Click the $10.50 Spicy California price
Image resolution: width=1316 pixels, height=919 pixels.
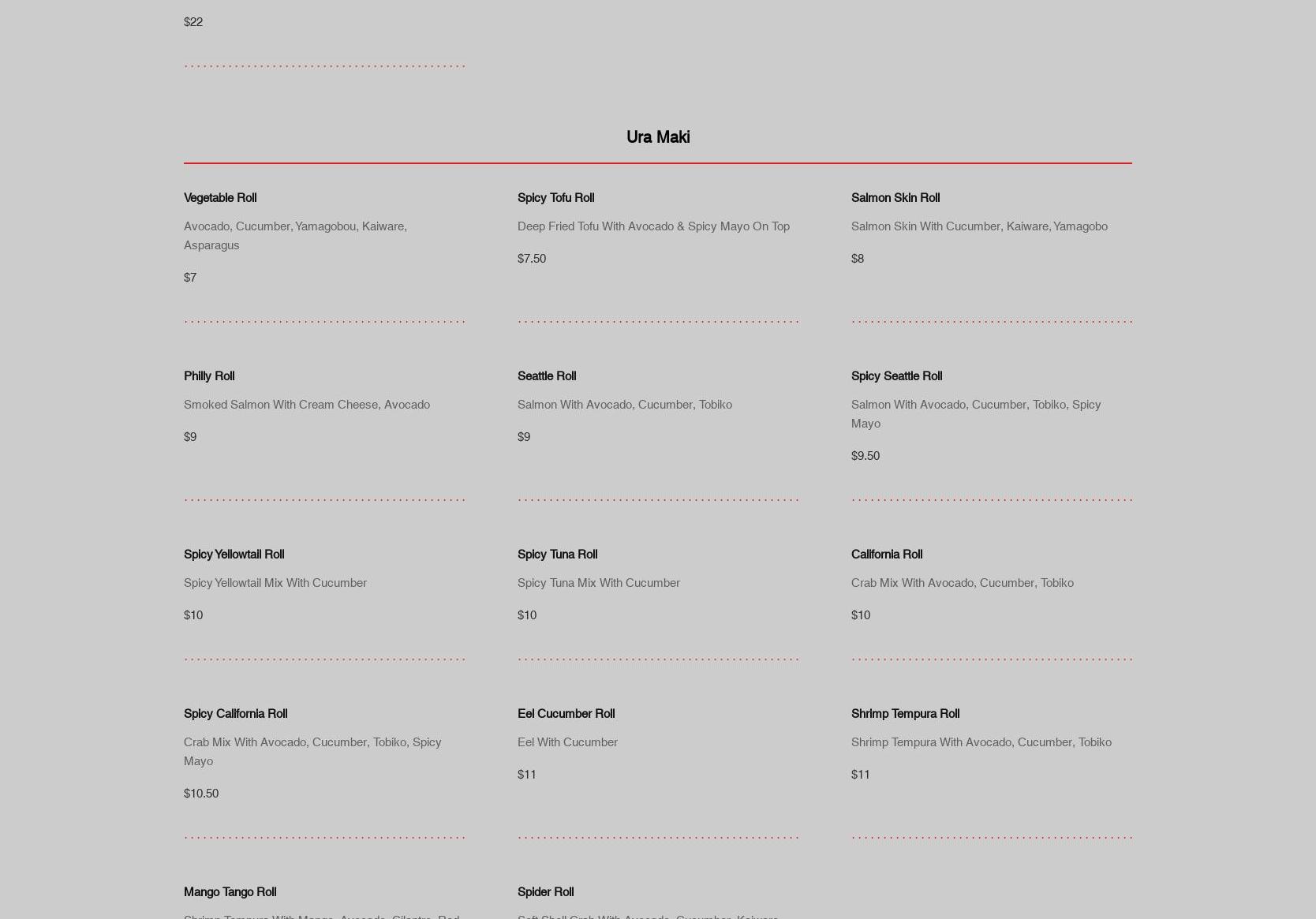pos(200,794)
